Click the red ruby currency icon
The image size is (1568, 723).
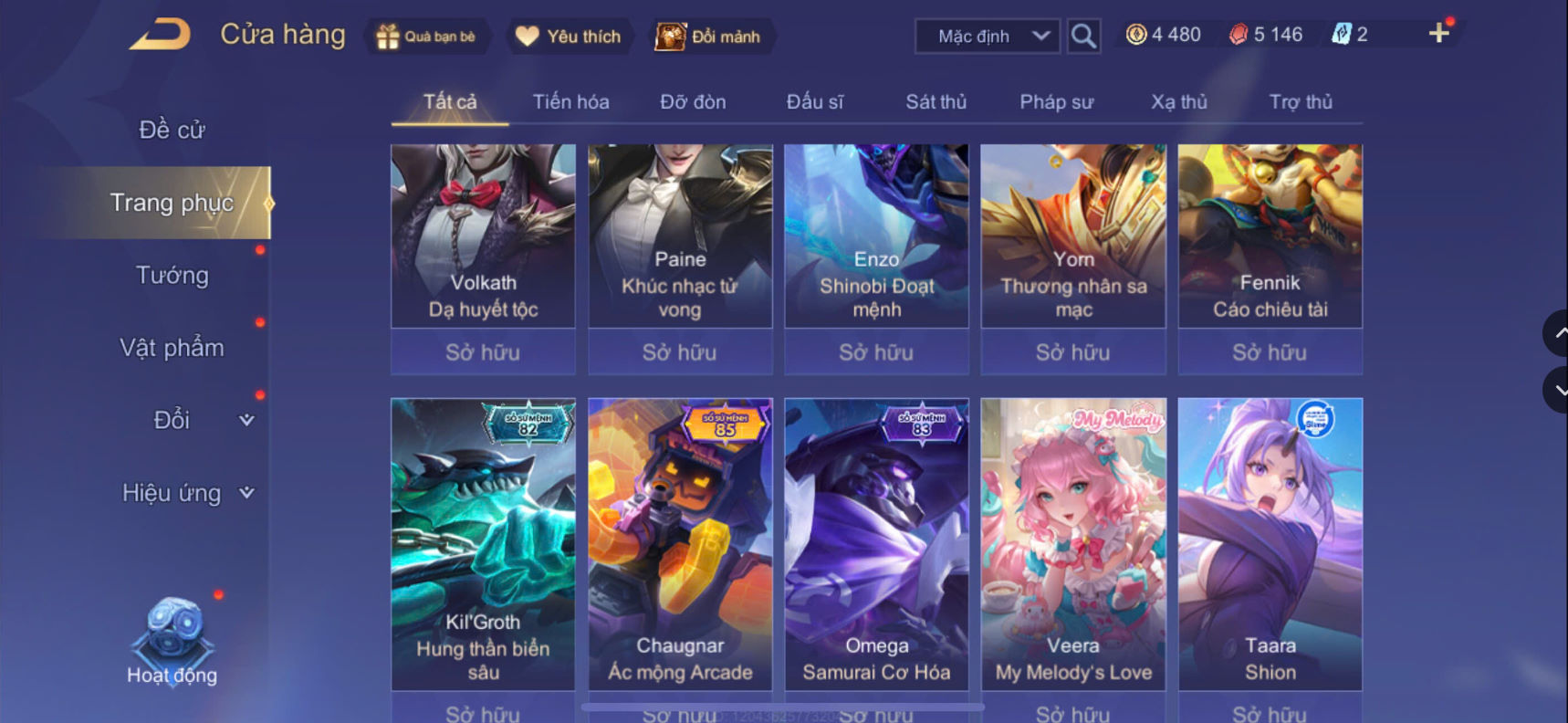[x=1239, y=35]
